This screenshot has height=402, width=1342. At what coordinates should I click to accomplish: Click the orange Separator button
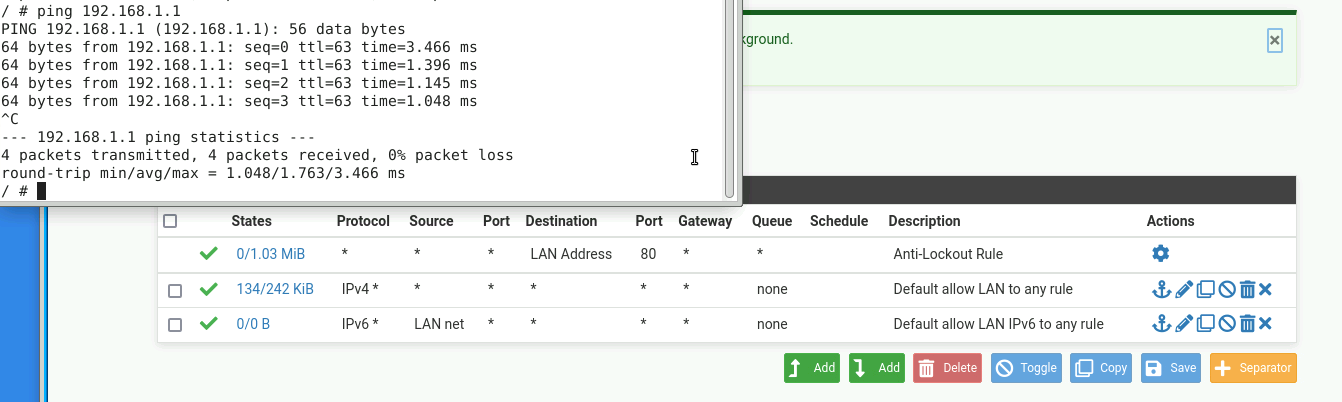pos(1253,368)
